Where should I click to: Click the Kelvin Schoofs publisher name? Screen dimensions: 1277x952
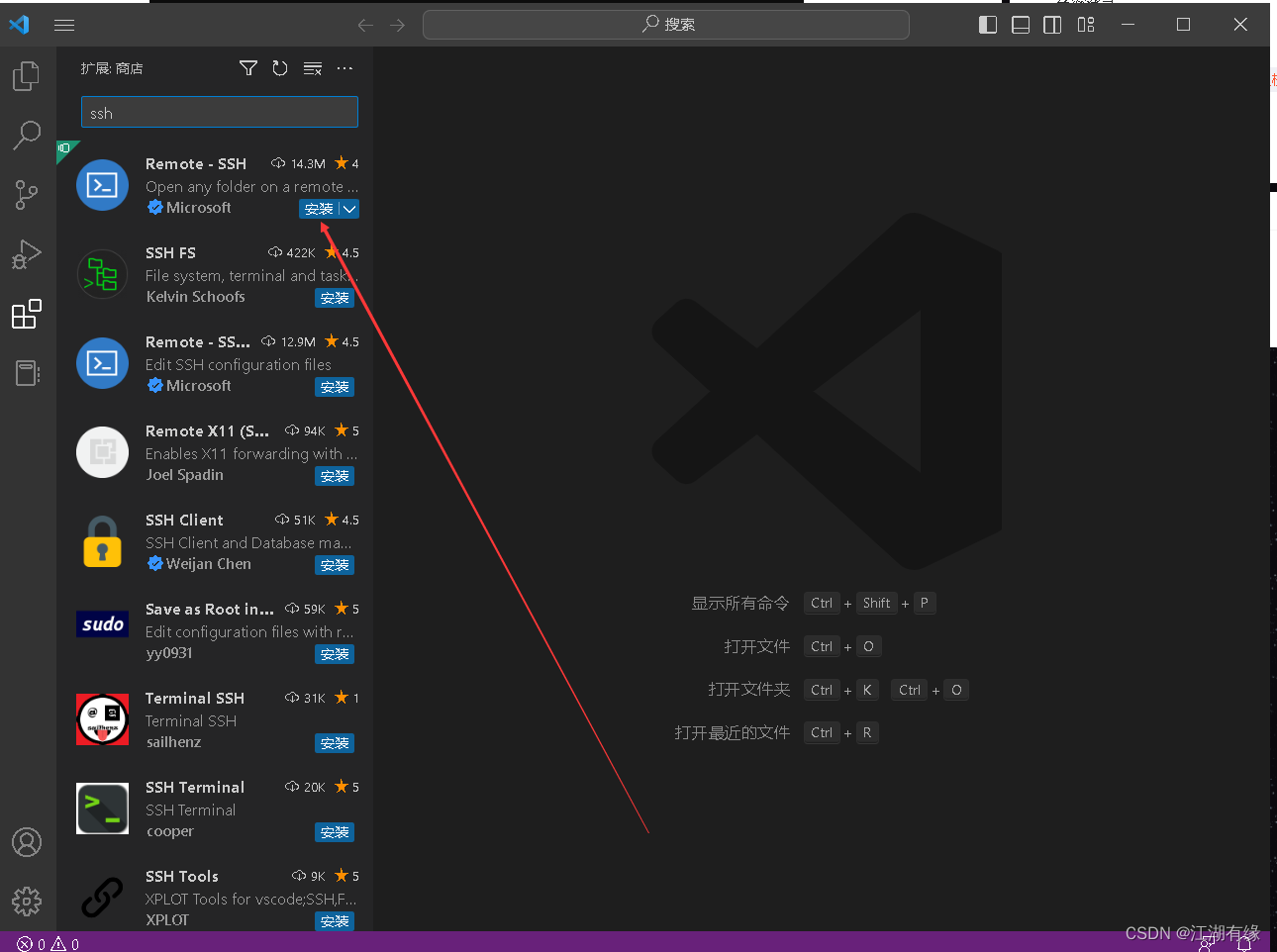pyautogui.click(x=196, y=297)
